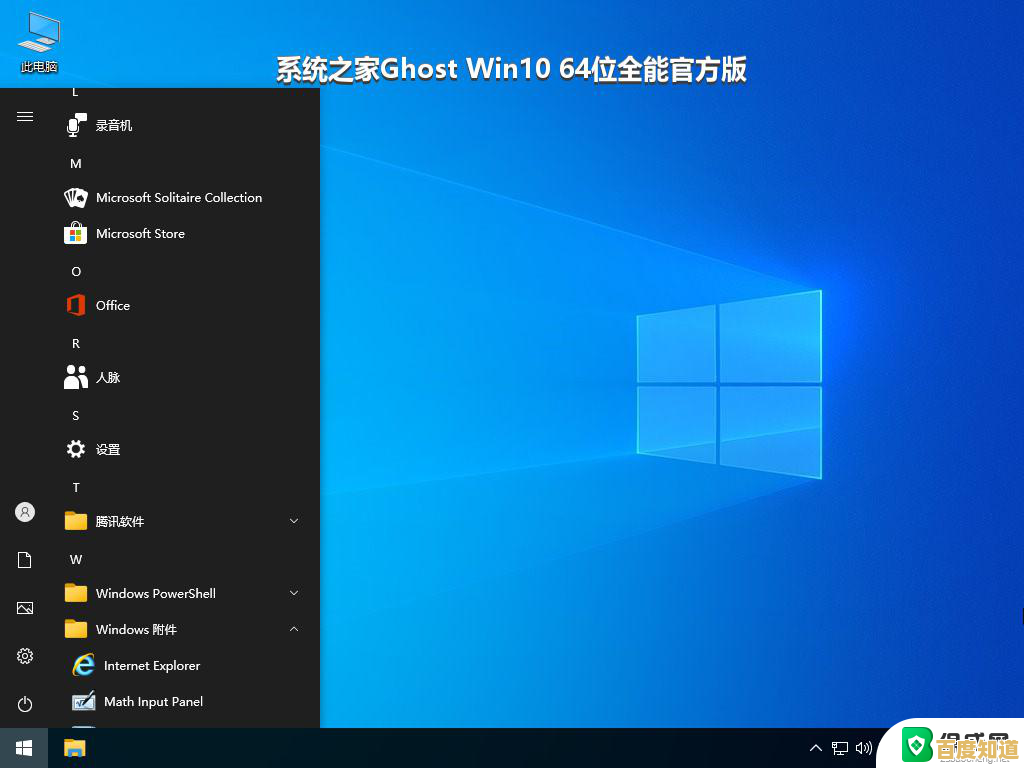Launch Microsoft Solitaire Collection
Image resolution: width=1024 pixels, height=768 pixels.
178,197
